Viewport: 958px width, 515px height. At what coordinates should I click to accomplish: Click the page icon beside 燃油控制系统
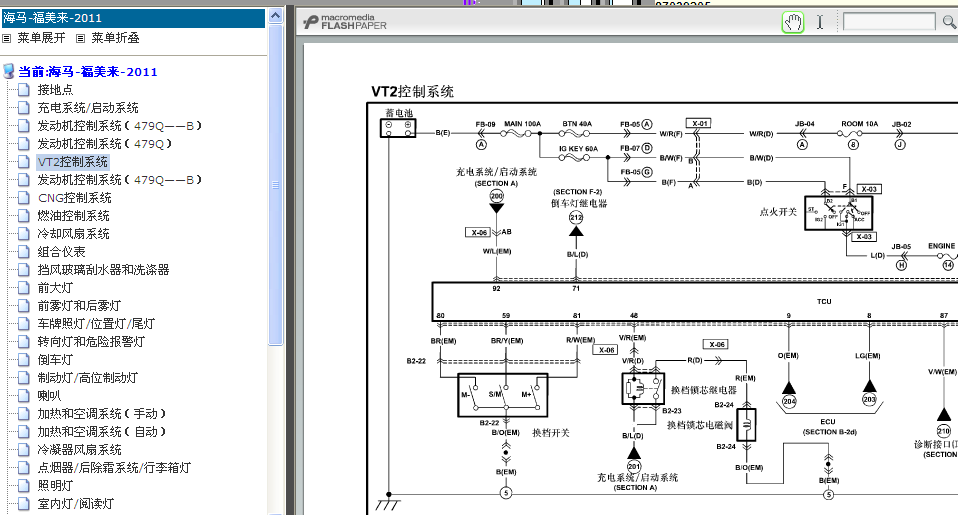pyautogui.click(x=24, y=216)
